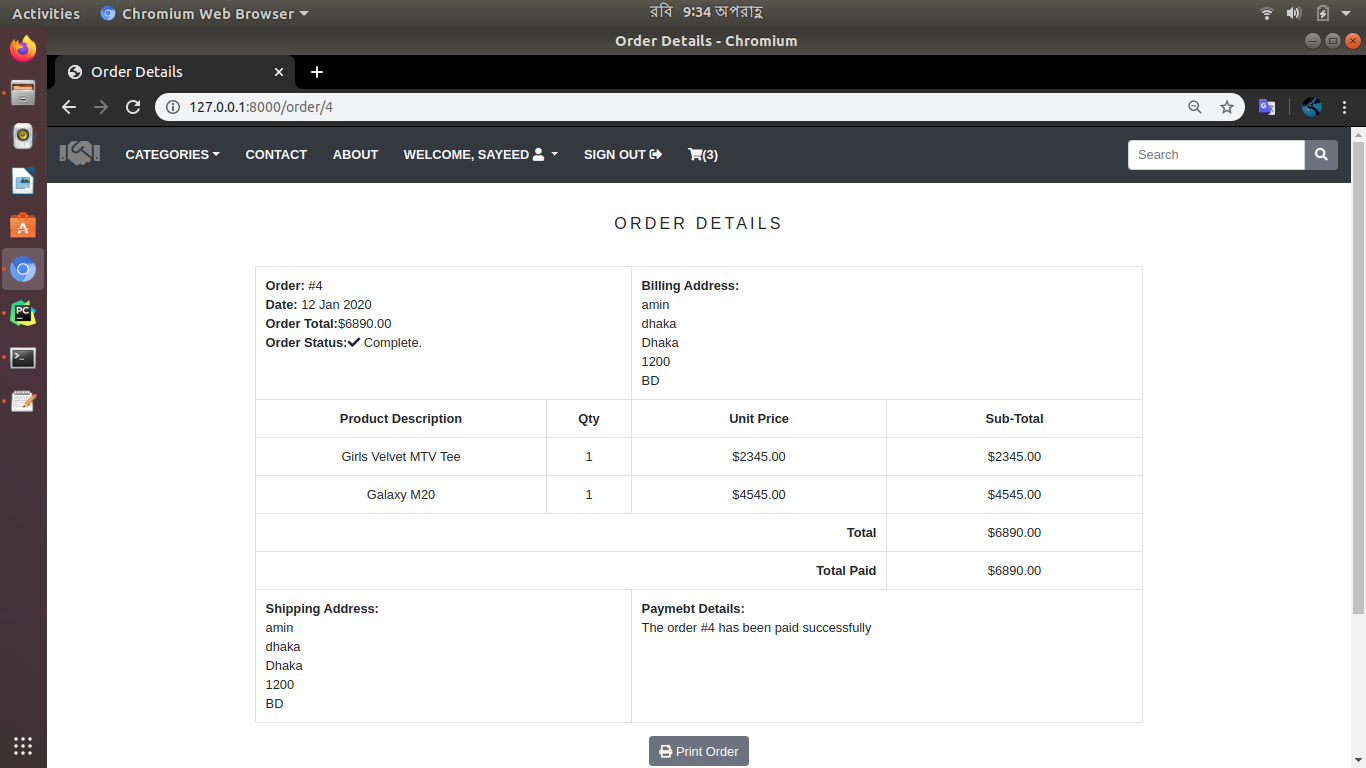Open the Google Translate extension
This screenshot has height=768, width=1366.
(x=1267, y=107)
